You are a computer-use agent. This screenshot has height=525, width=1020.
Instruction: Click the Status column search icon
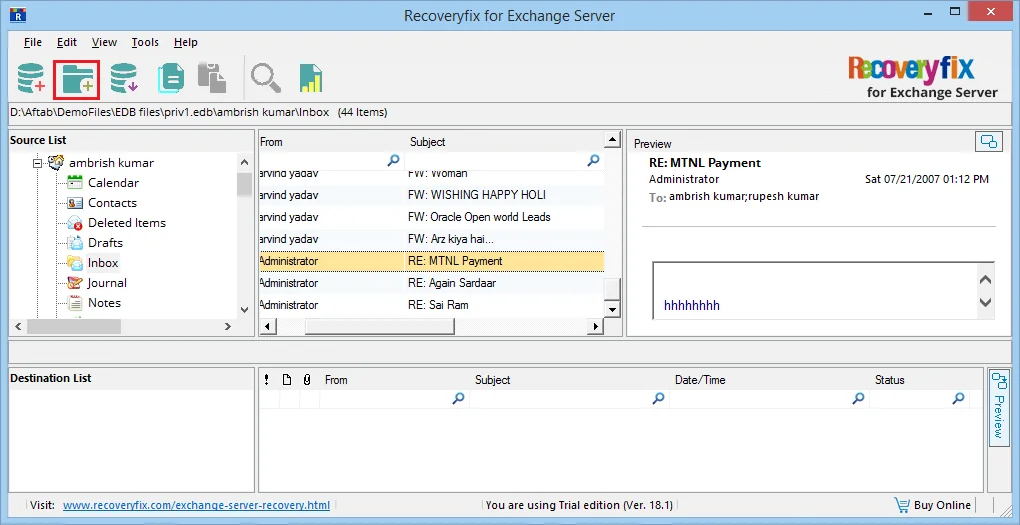click(958, 398)
